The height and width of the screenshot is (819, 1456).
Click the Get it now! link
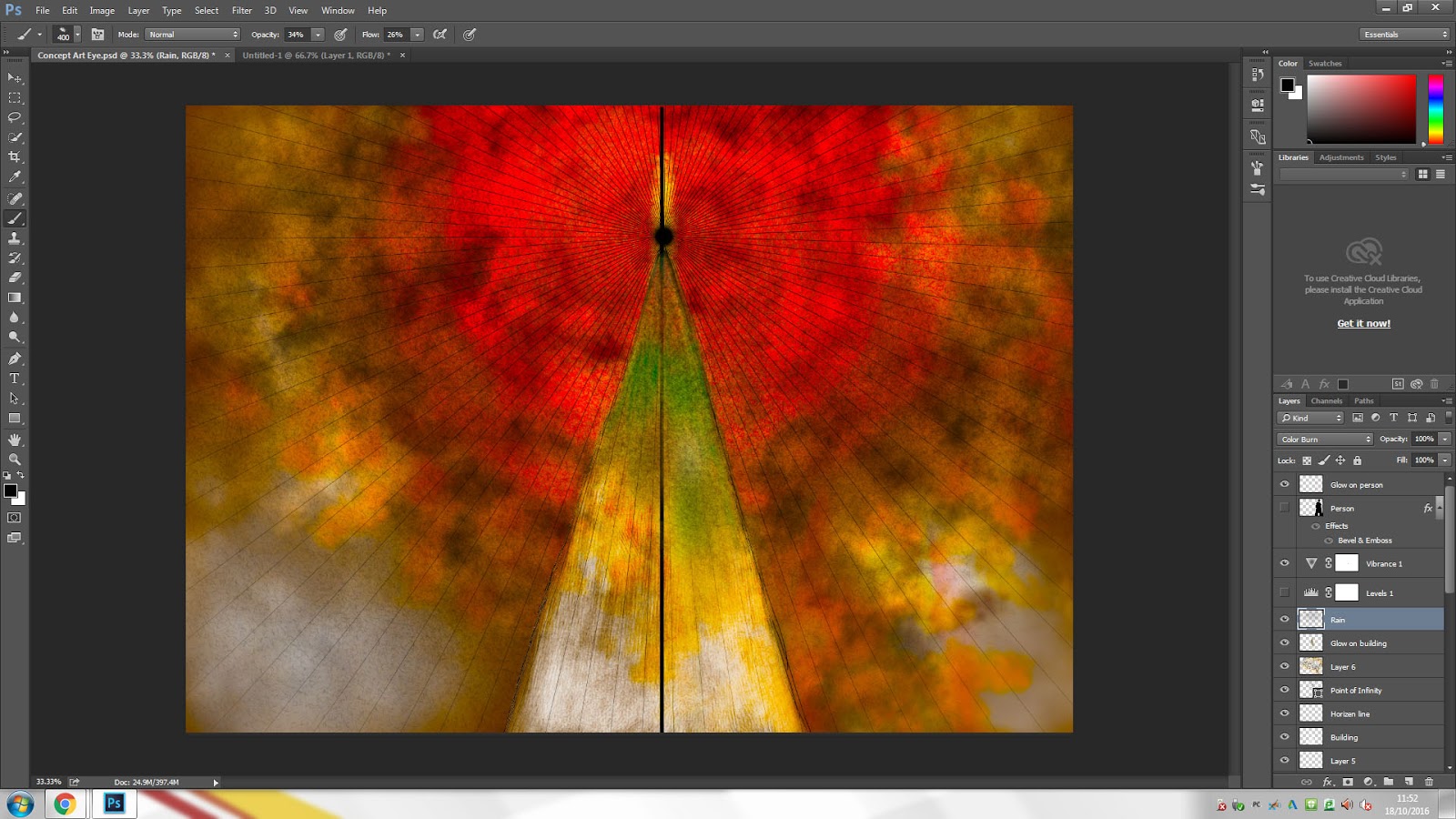point(1363,324)
